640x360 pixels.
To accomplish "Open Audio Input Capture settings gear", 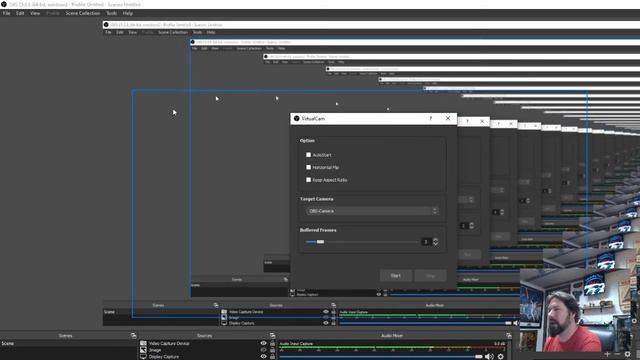I will coord(501,357).
